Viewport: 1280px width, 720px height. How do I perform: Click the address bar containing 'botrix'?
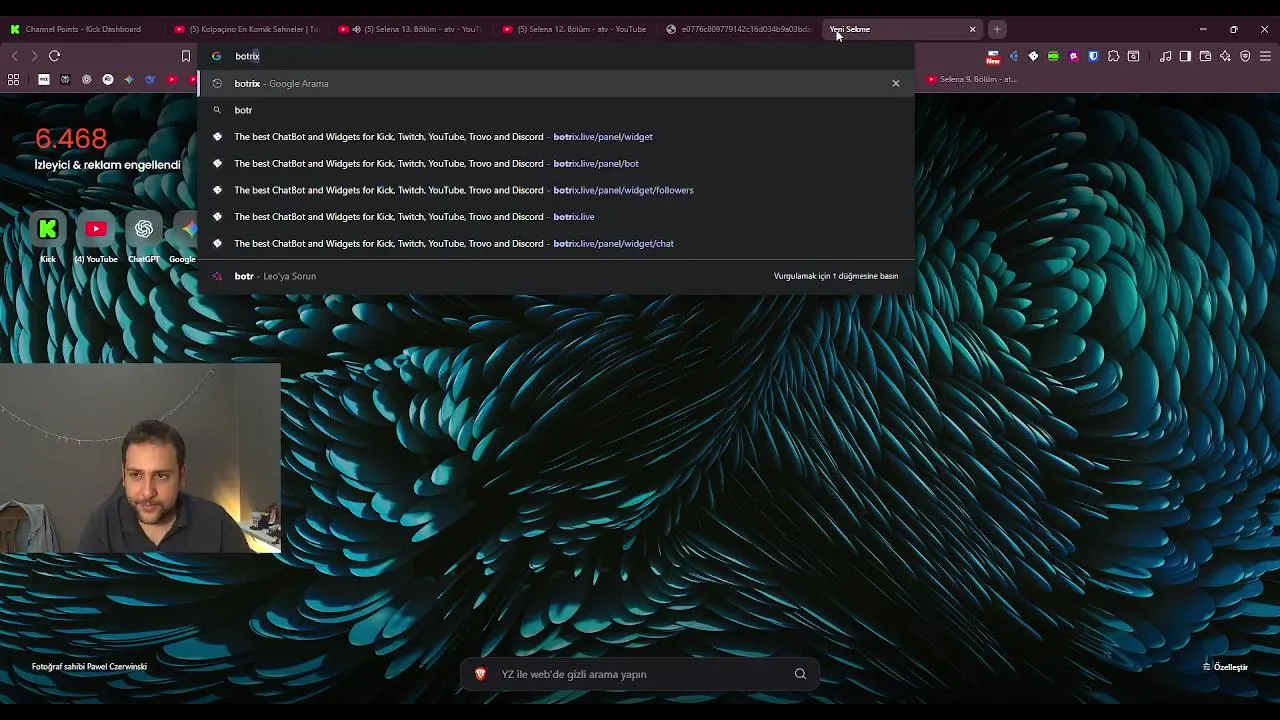pyautogui.click(x=556, y=56)
